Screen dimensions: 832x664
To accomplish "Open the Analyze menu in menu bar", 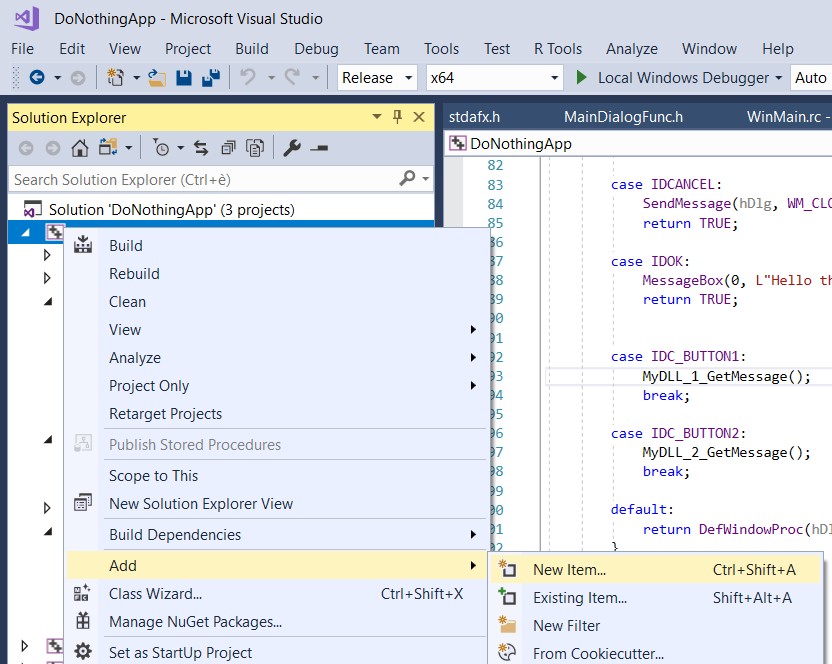I will pos(632,49).
